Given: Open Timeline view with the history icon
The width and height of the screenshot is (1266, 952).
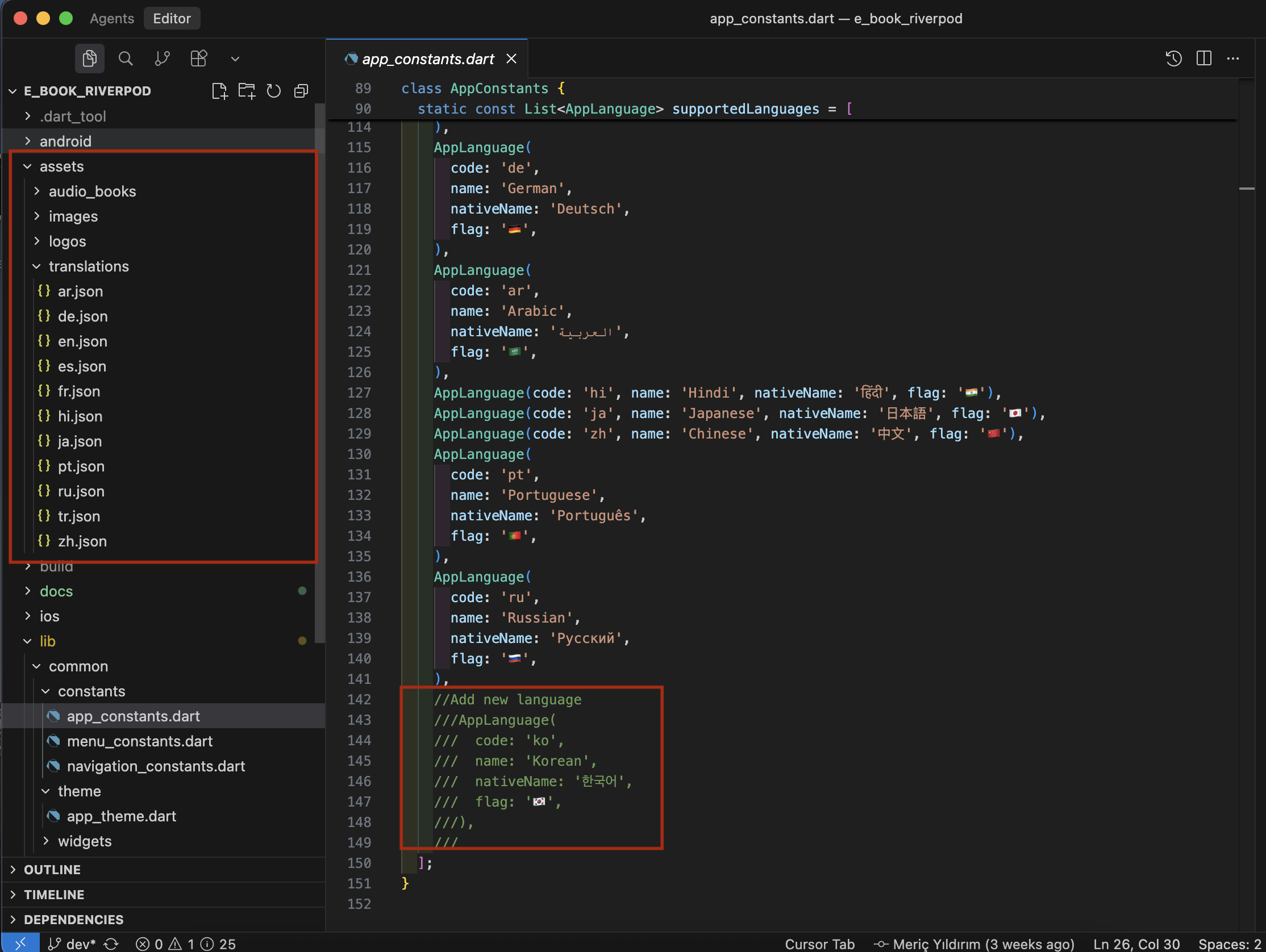Looking at the screenshot, I should click(1173, 59).
